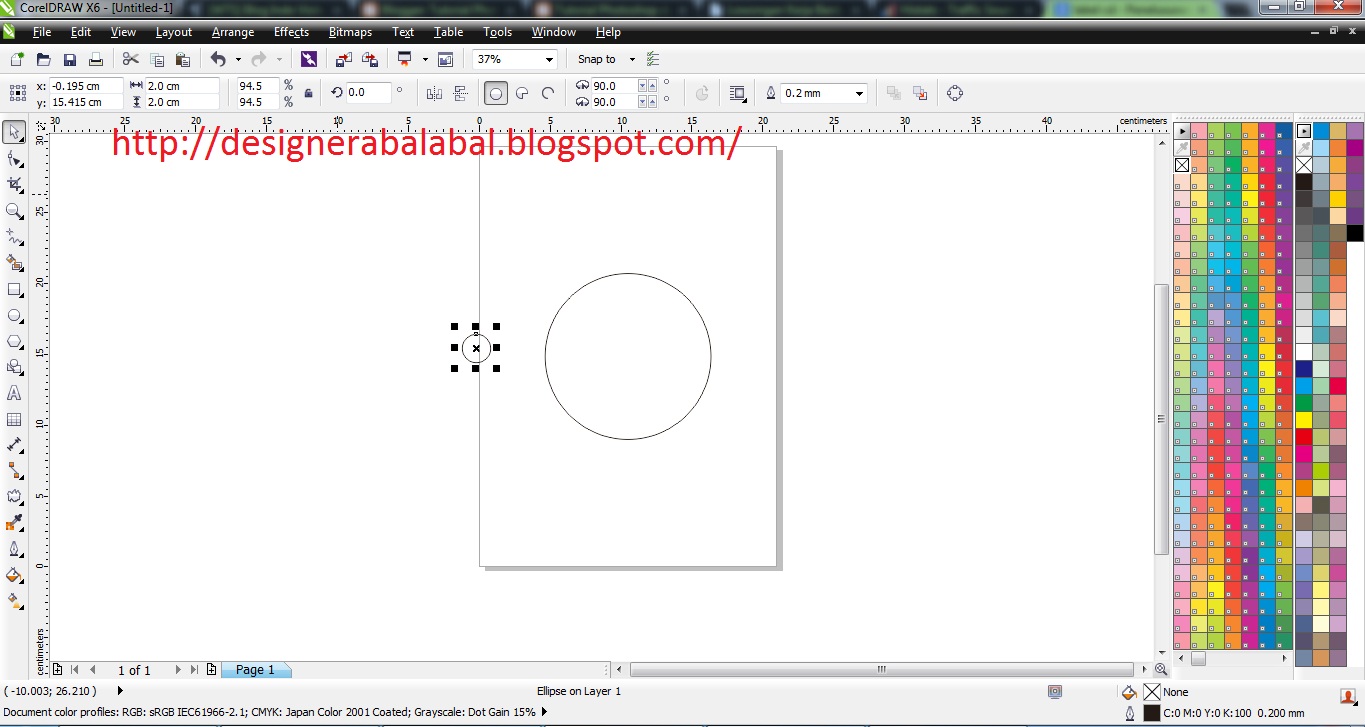Open the Arrange menu
Viewport: 1365px width, 727px height.
pos(232,31)
